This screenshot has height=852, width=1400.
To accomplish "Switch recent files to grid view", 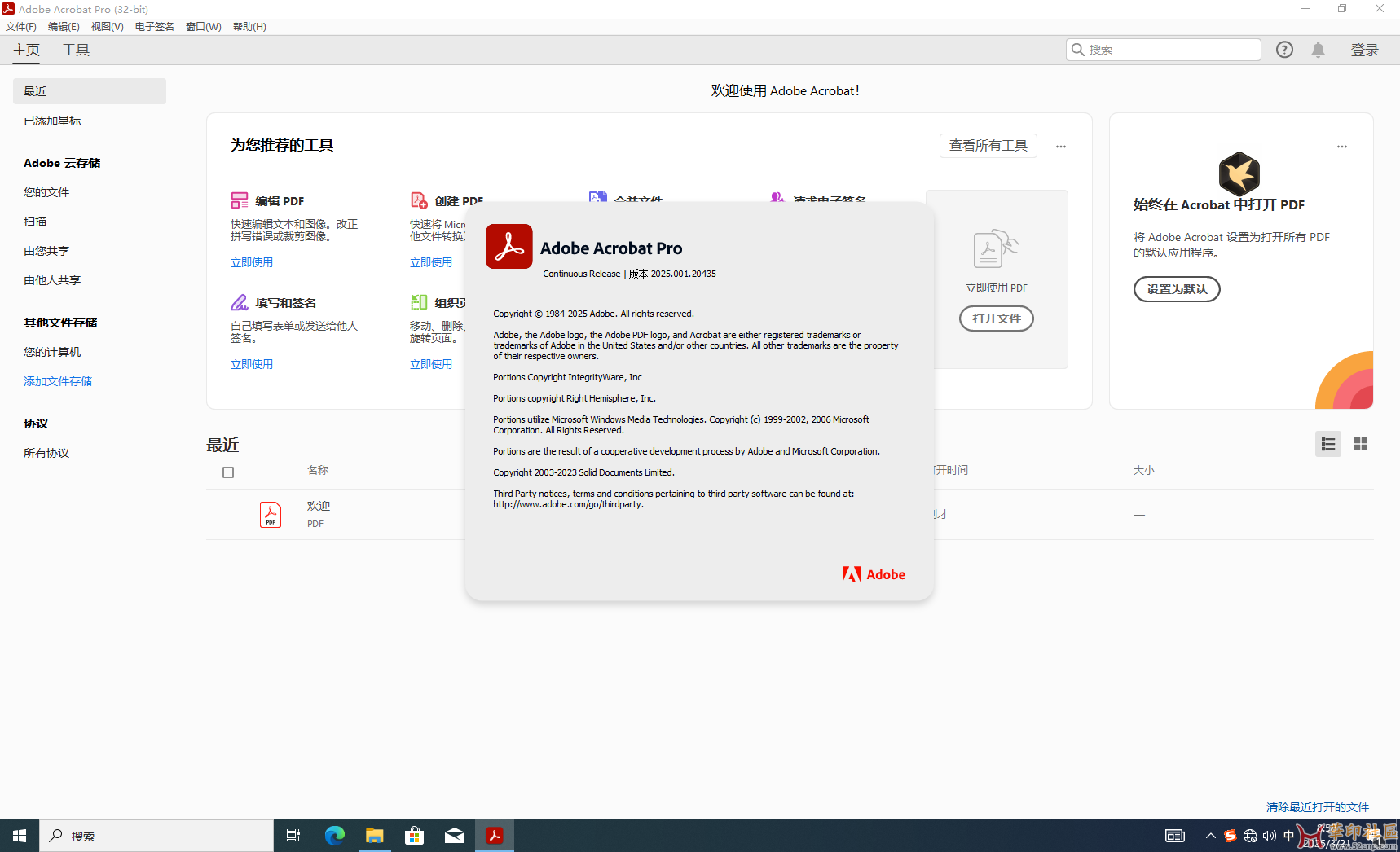I will tap(1361, 444).
